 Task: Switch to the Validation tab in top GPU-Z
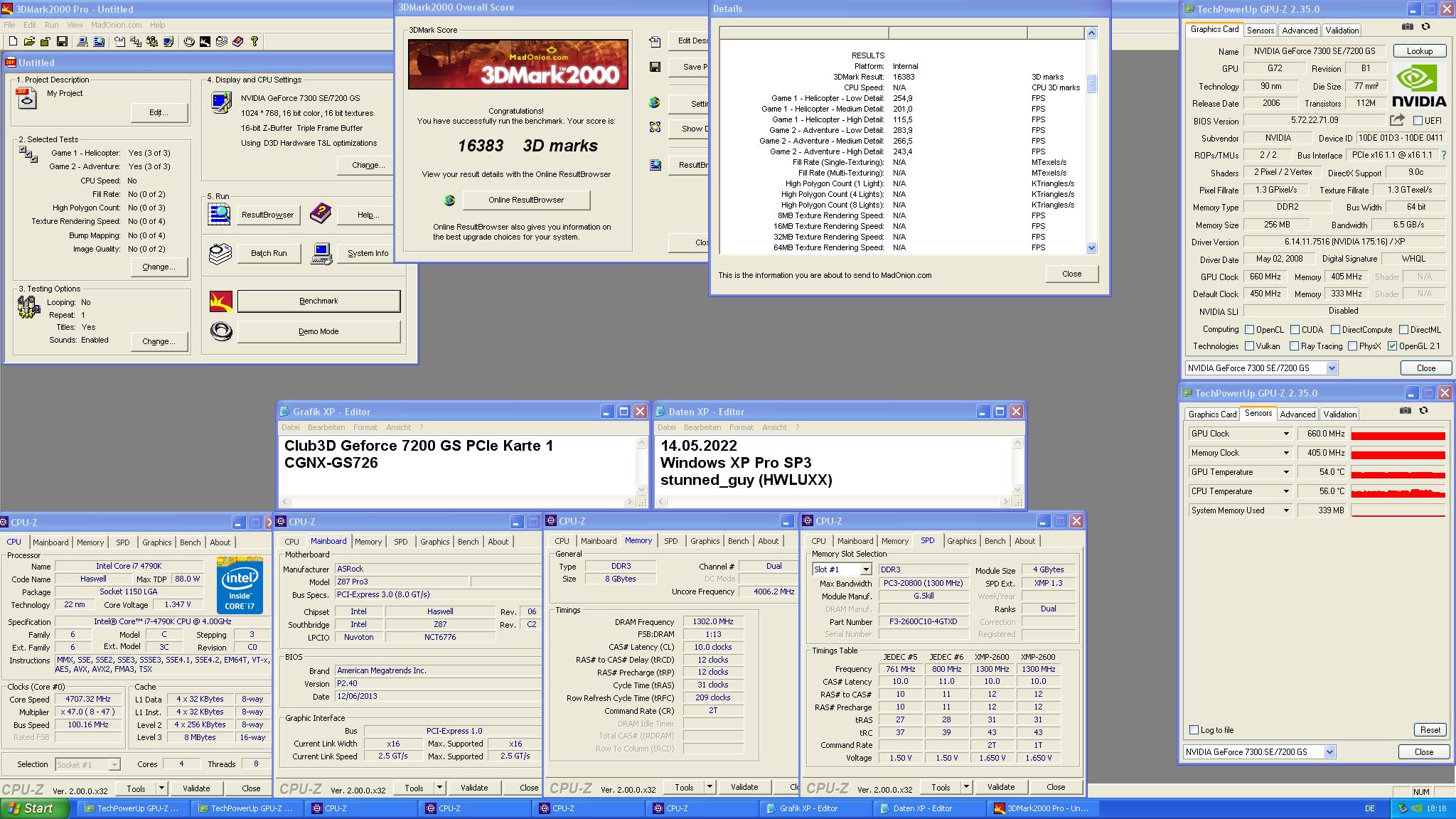(1342, 31)
